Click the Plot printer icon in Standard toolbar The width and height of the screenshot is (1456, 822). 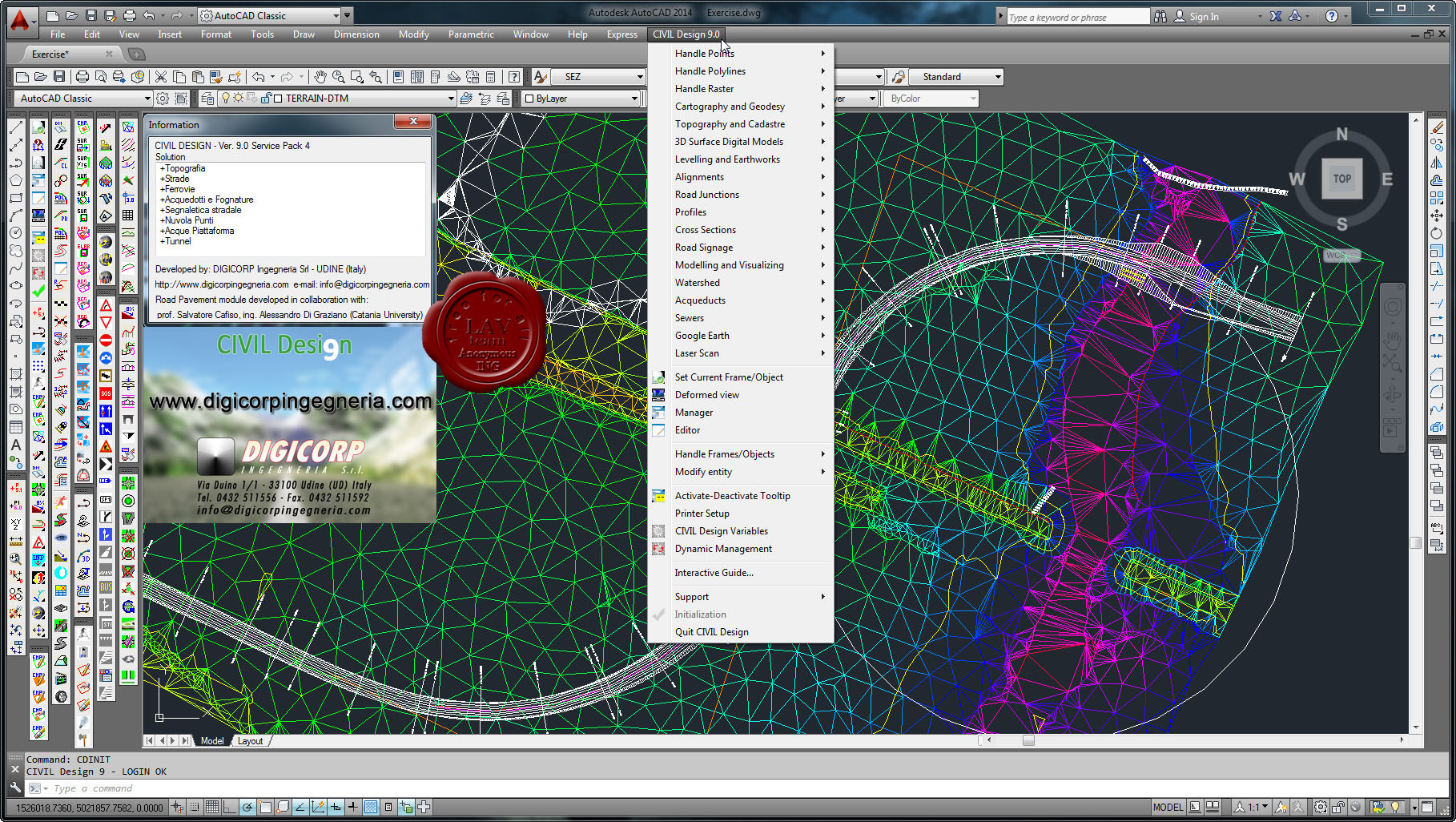point(82,77)
